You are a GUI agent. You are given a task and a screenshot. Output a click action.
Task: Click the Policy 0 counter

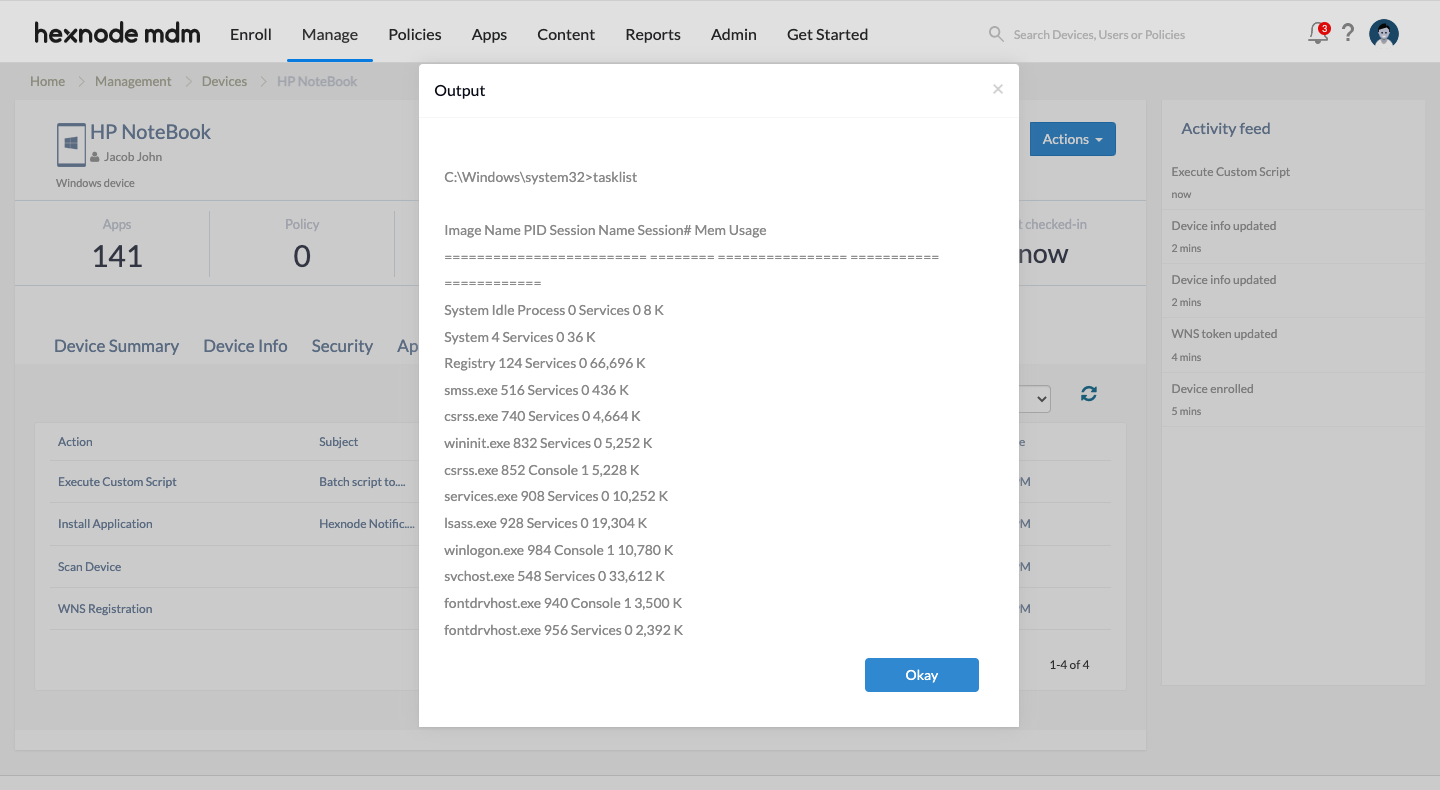(x=302, y=243)
